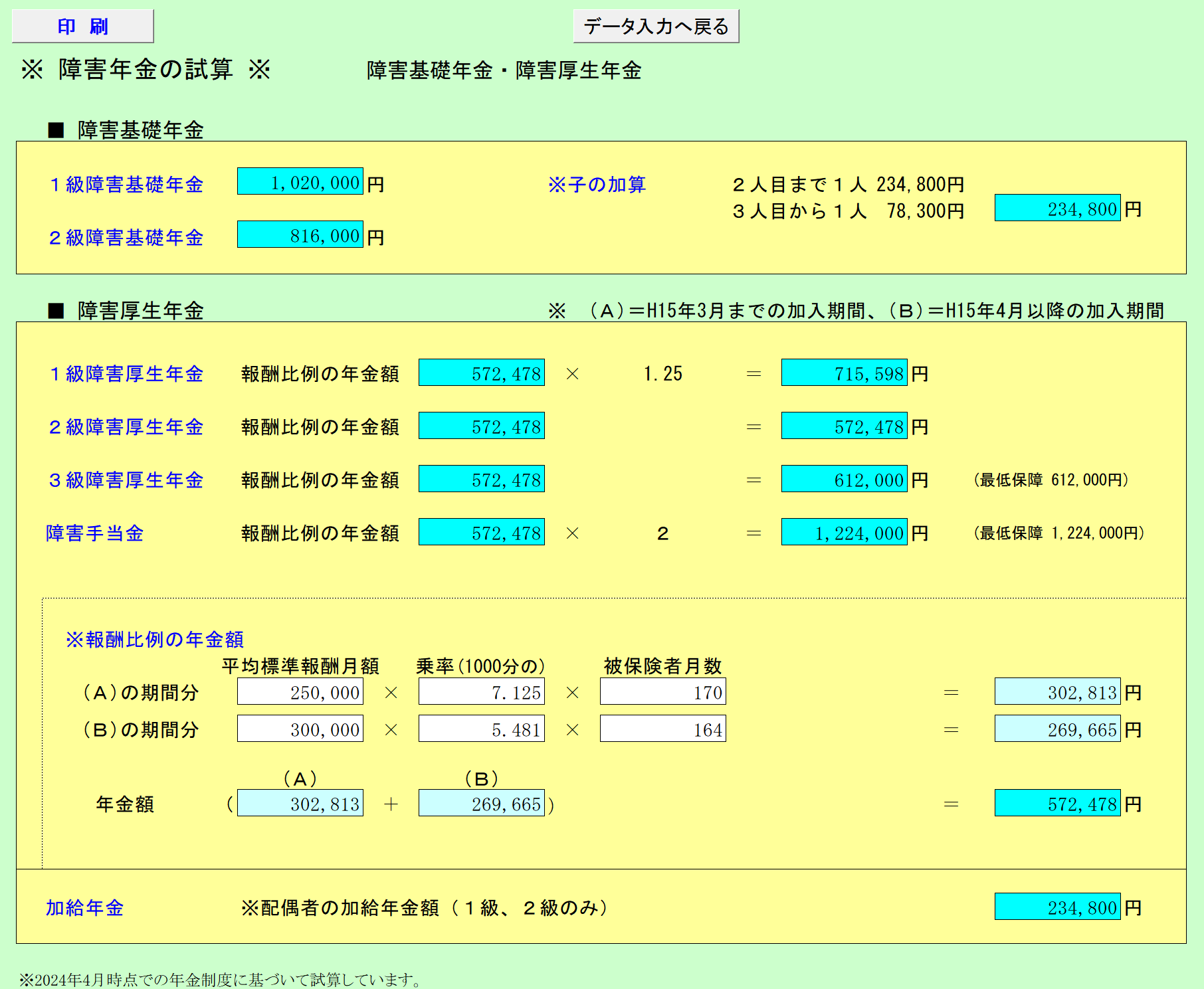Click the 2級障害厚生年金 label

126,426
